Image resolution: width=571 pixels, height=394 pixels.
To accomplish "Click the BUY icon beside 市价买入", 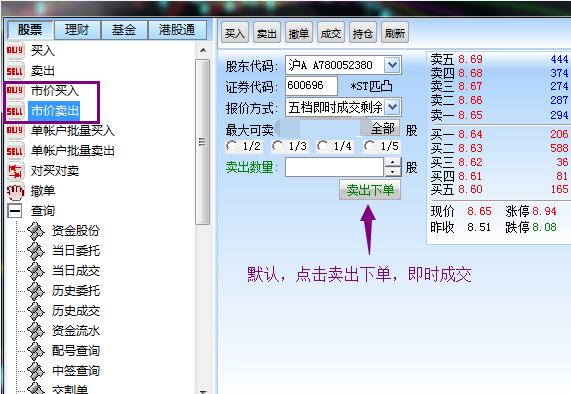I will click(15, 91).
